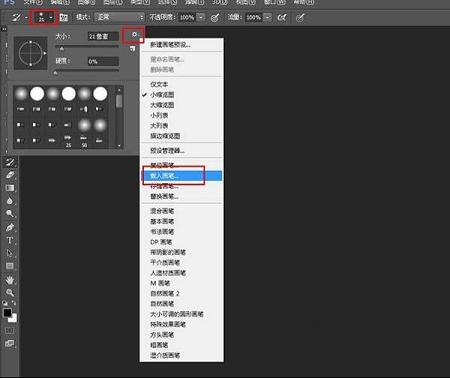Open the opacity (不透明度) slider arrow
The image size is (450, 378).
coord(201,17)
